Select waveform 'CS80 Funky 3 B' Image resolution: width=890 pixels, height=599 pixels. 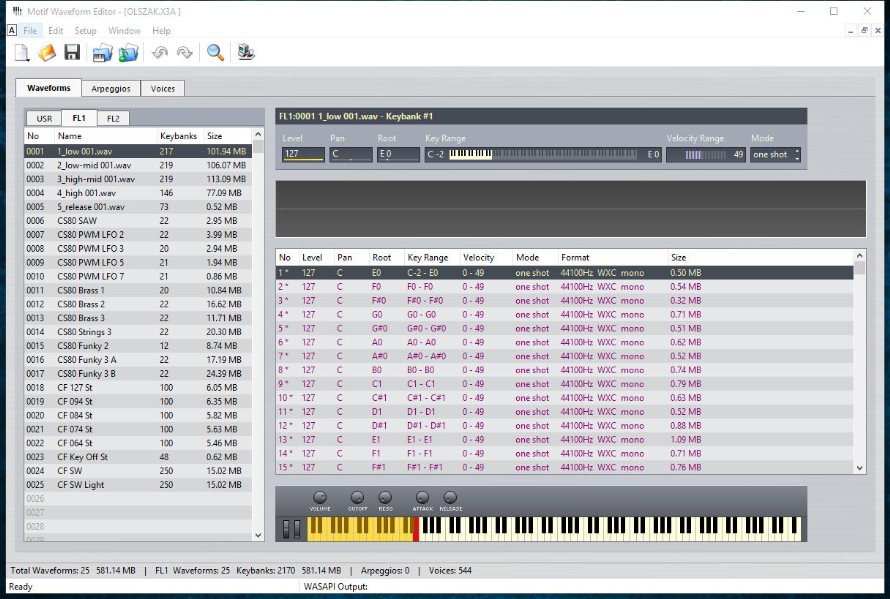coord(138,374)
